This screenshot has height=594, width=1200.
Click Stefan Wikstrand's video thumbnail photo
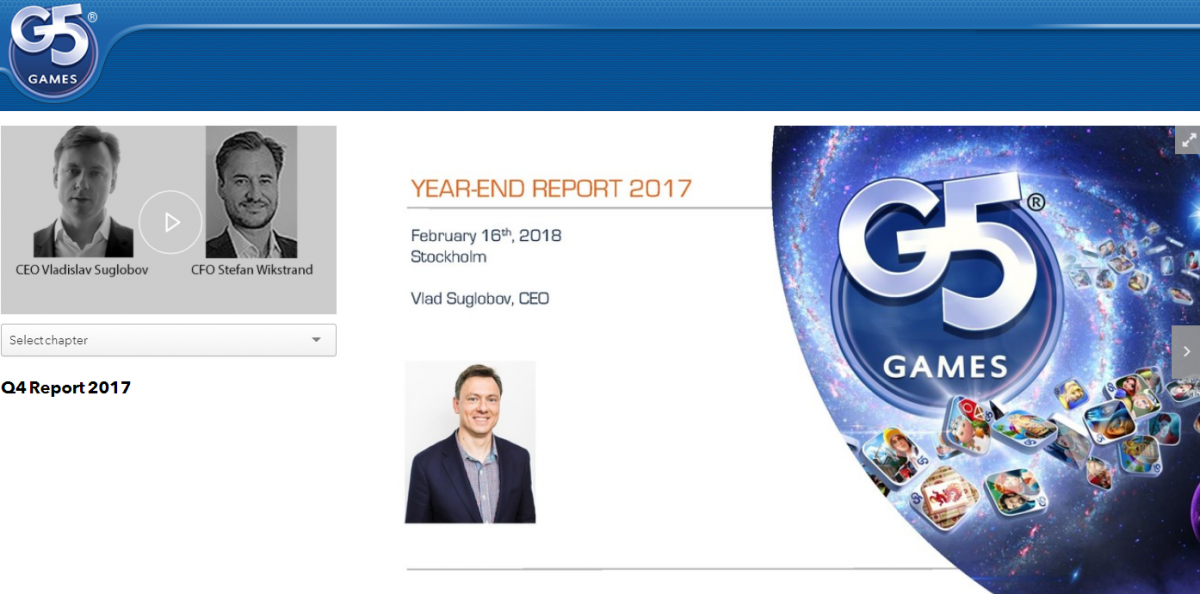click(x=251, y=192)
